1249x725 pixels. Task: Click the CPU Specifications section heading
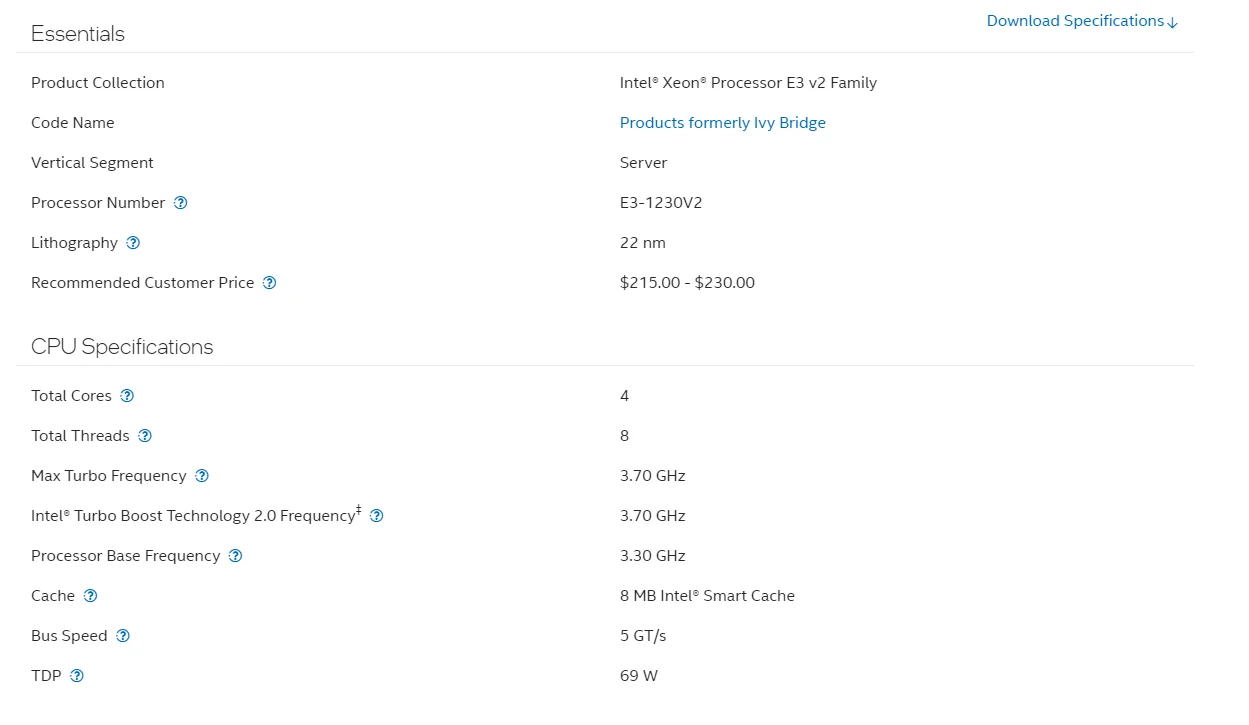(x=122, y=347)
